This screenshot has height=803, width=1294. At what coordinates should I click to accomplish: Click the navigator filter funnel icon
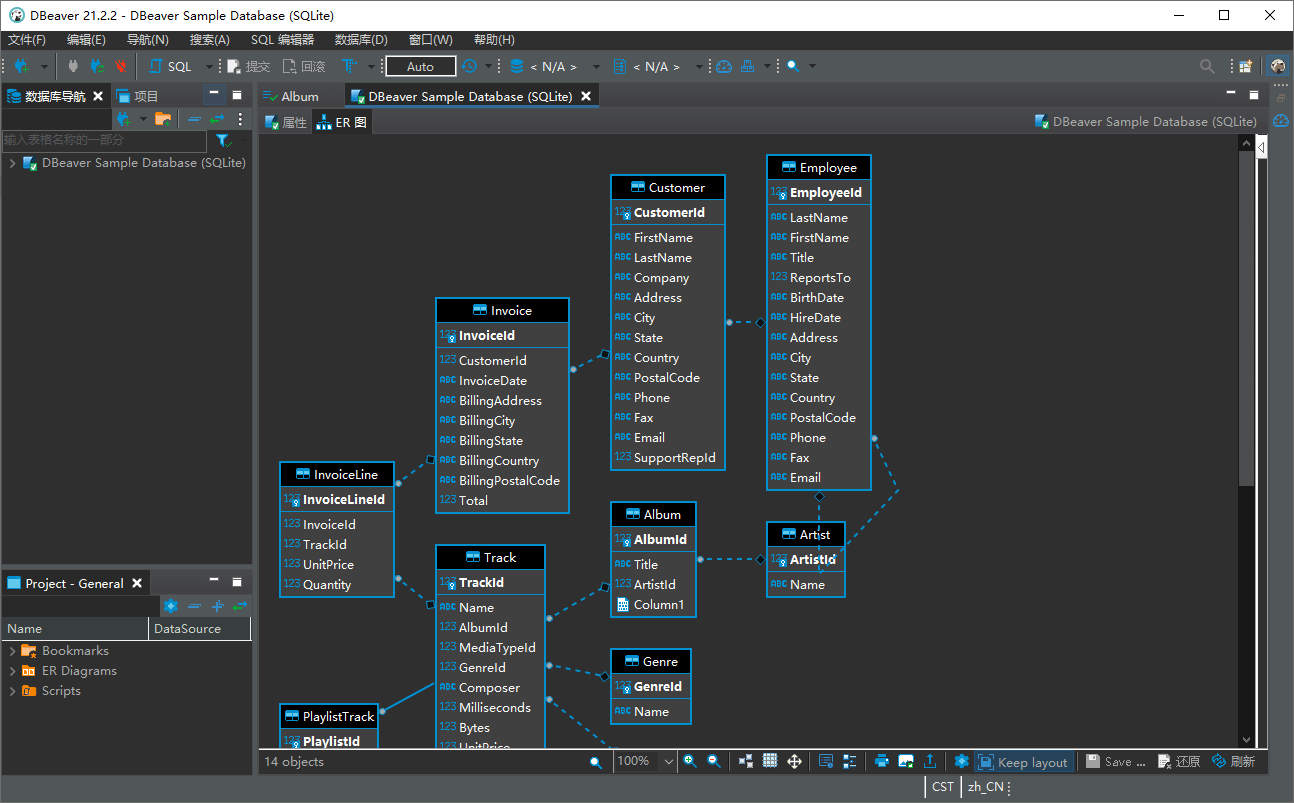223,141
